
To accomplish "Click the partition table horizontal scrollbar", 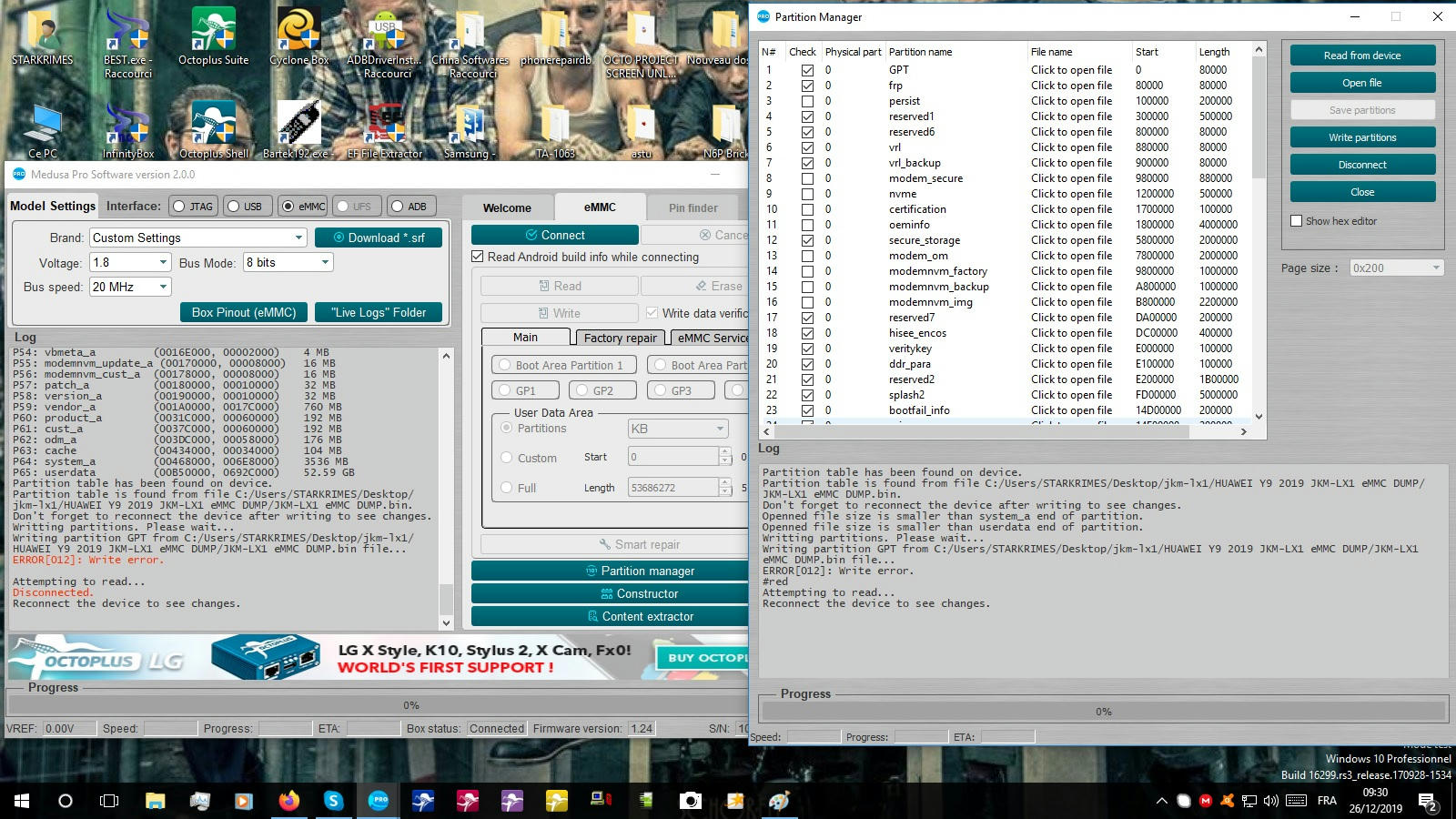I will [x=1006, y=431].
